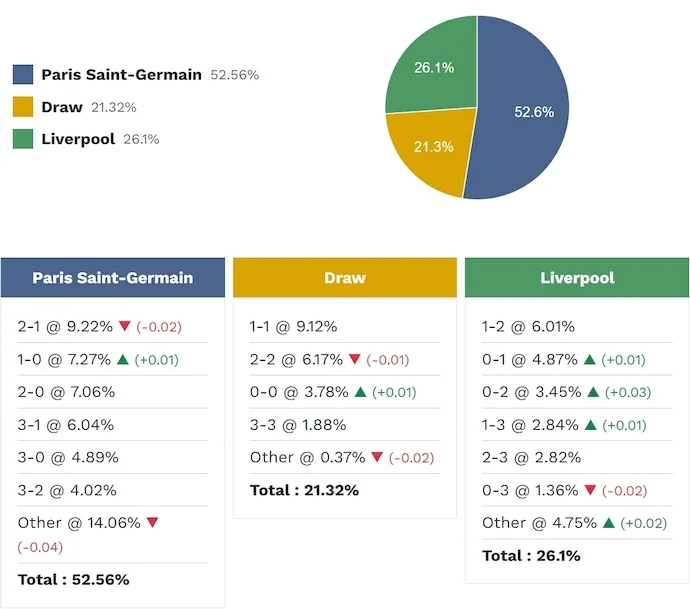Click the 1-1 @ 9.12% draw row

click(x=293, y=327)
